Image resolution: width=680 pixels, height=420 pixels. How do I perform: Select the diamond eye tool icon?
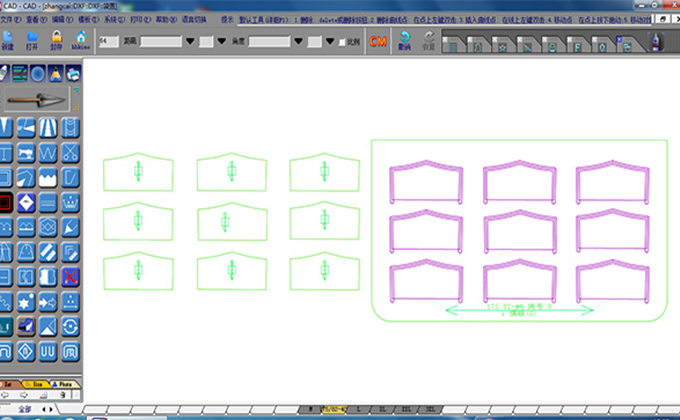26,203
